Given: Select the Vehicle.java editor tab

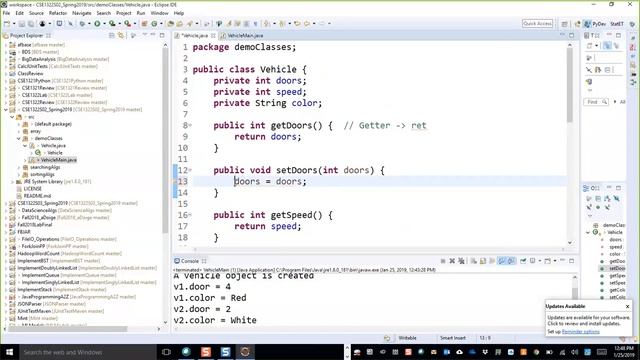Looking at the screenshot, I should click(195, 36).
